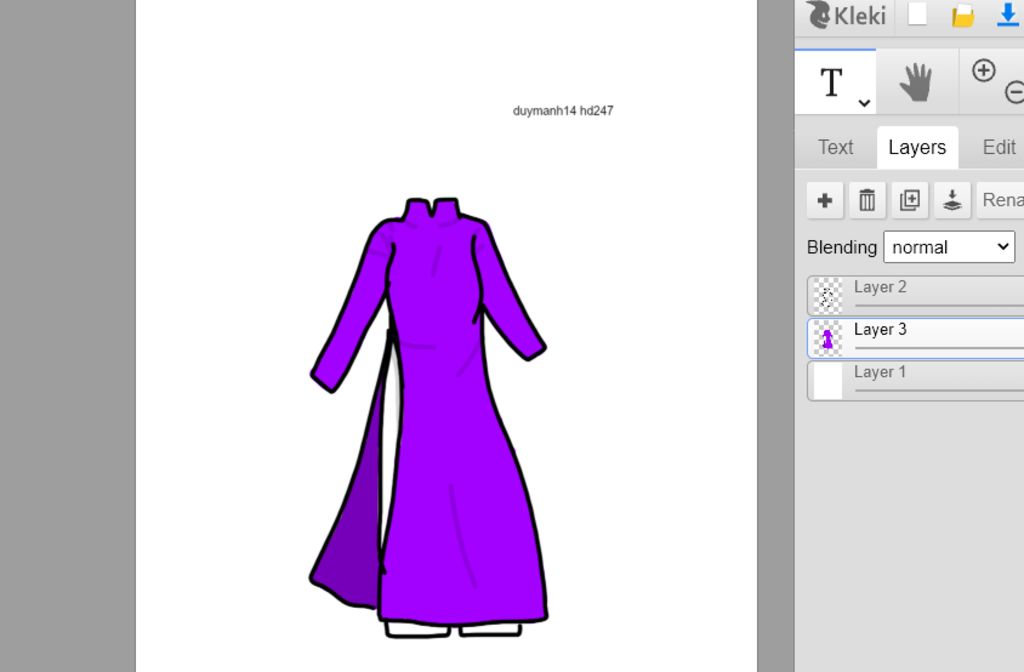
Task: Duplicate the current layer
Action: pyautogui.click(x=910, y=200)
